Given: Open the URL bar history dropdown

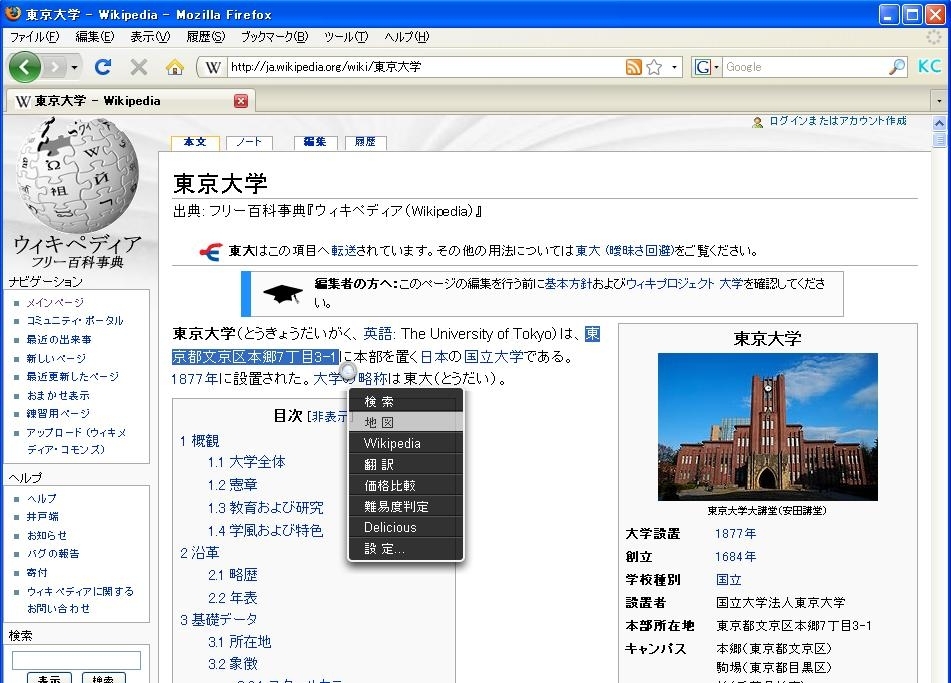Looking at the screenshot, I should pyautogui.click(x=674, y=67).
